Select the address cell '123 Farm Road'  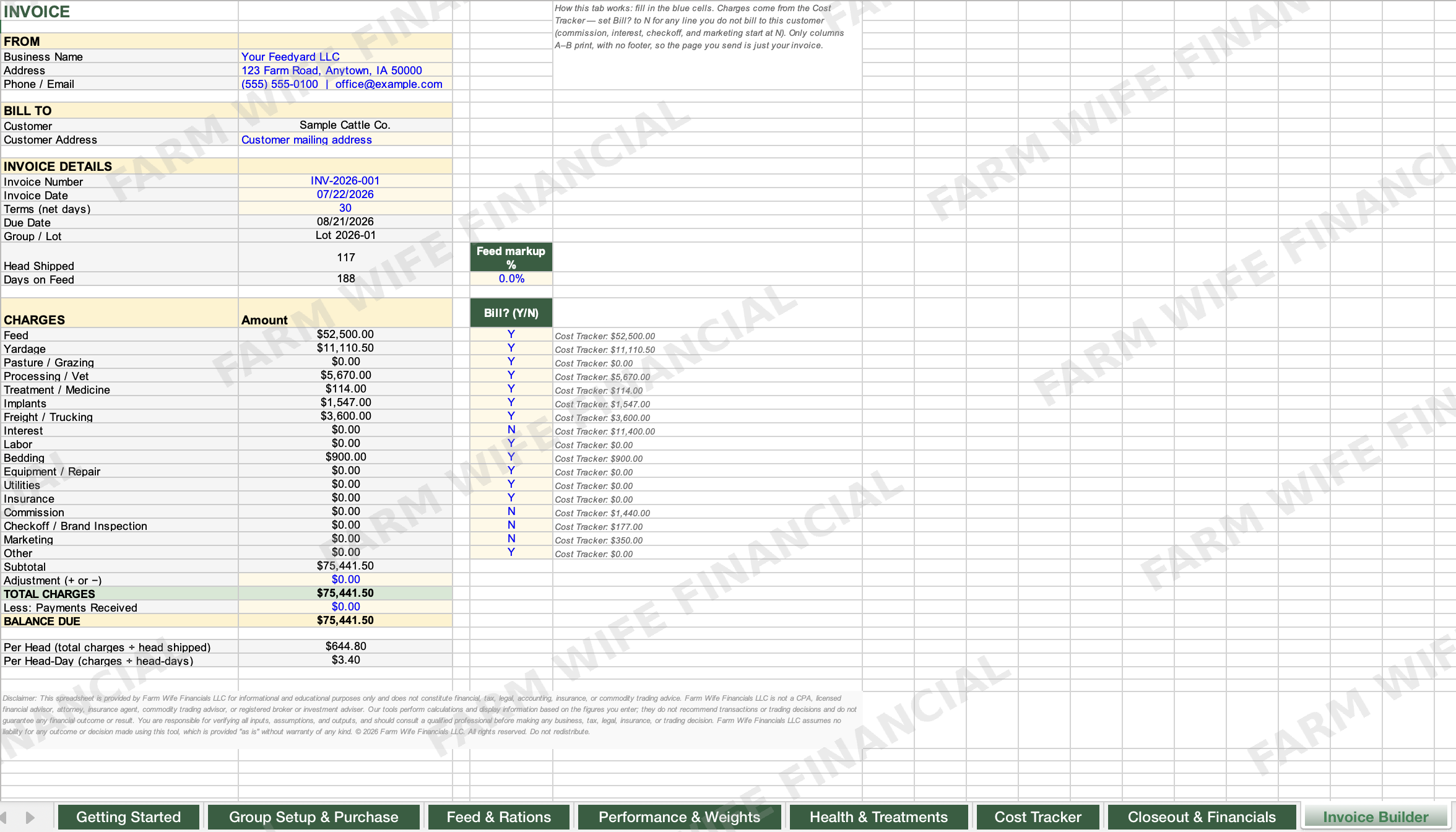coord(345,70)
